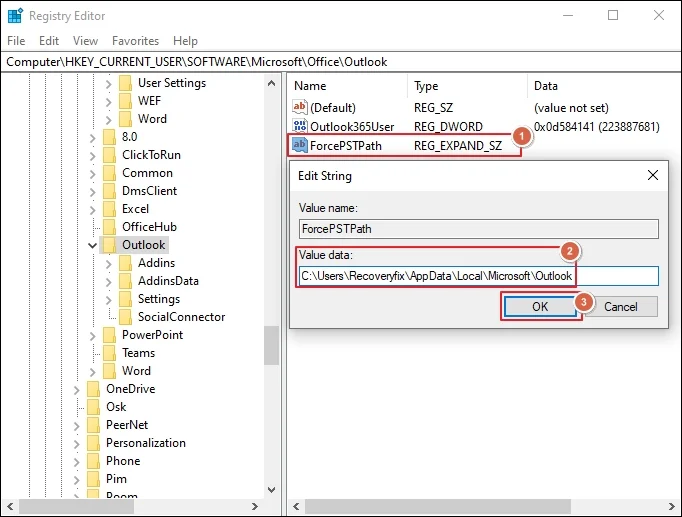682x517 pixels.
Task: Click the User Settings folder icon
Action: 126,83
